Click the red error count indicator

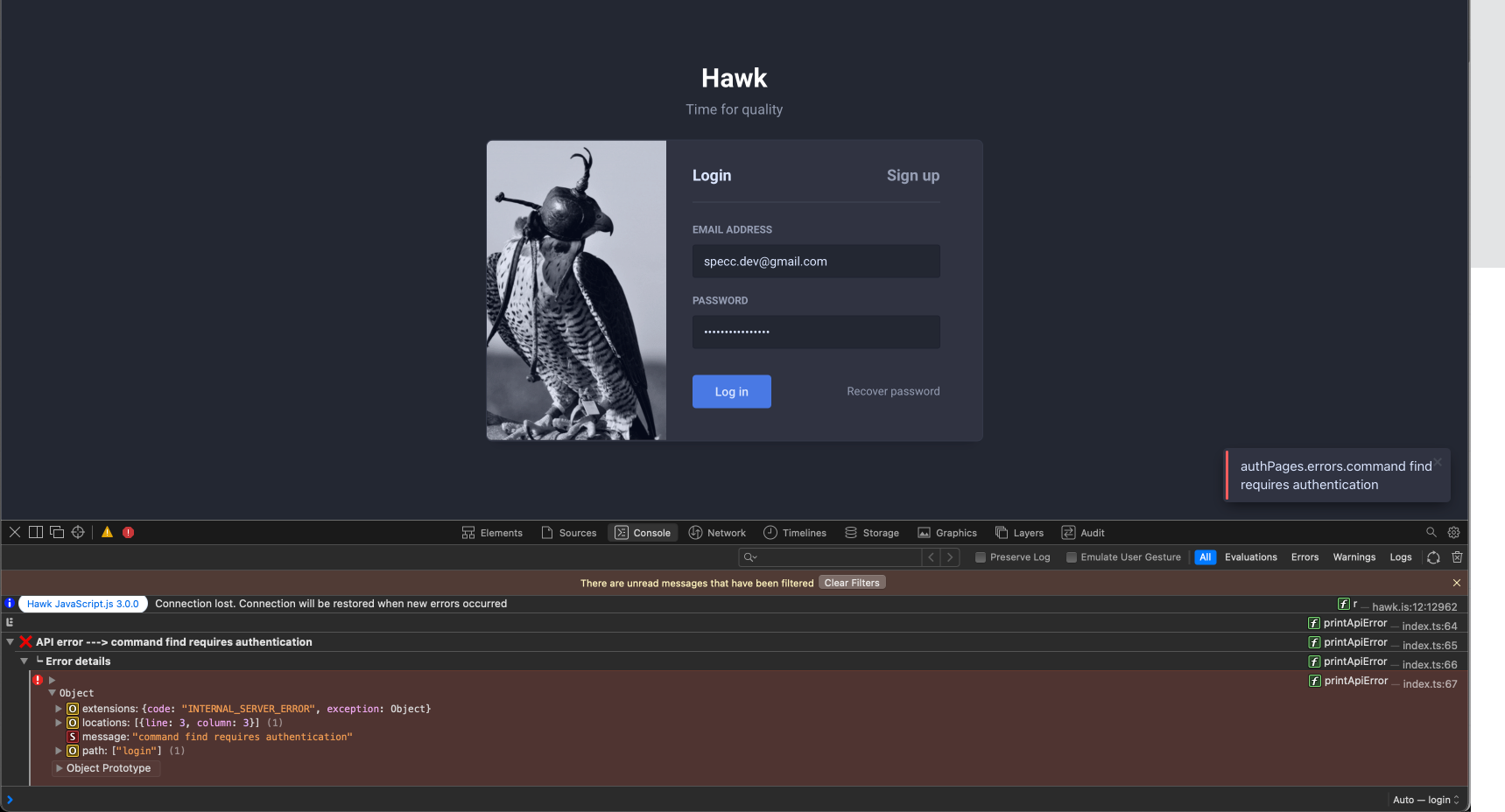(x=129, y=532)
